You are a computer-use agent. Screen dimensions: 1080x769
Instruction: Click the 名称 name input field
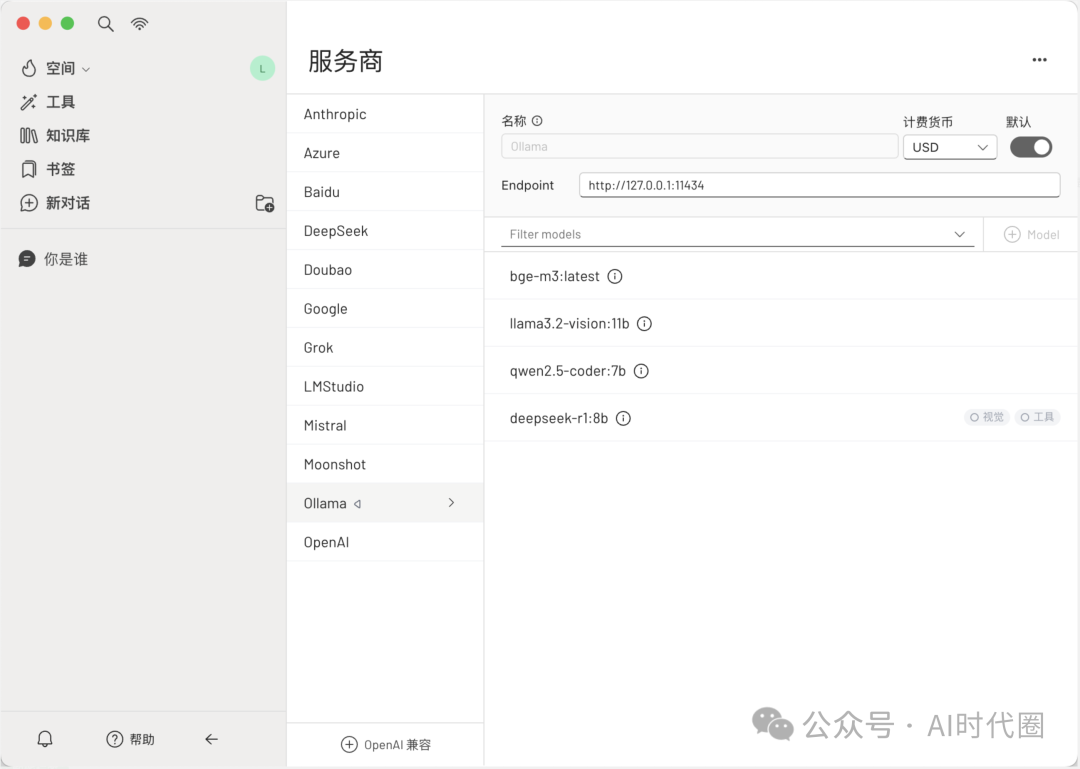(x=699, y=147)
